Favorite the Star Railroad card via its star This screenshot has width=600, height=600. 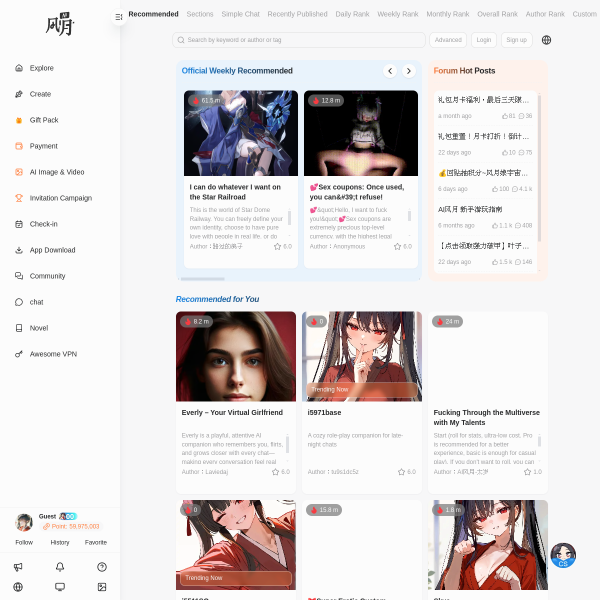coord(277,247)
